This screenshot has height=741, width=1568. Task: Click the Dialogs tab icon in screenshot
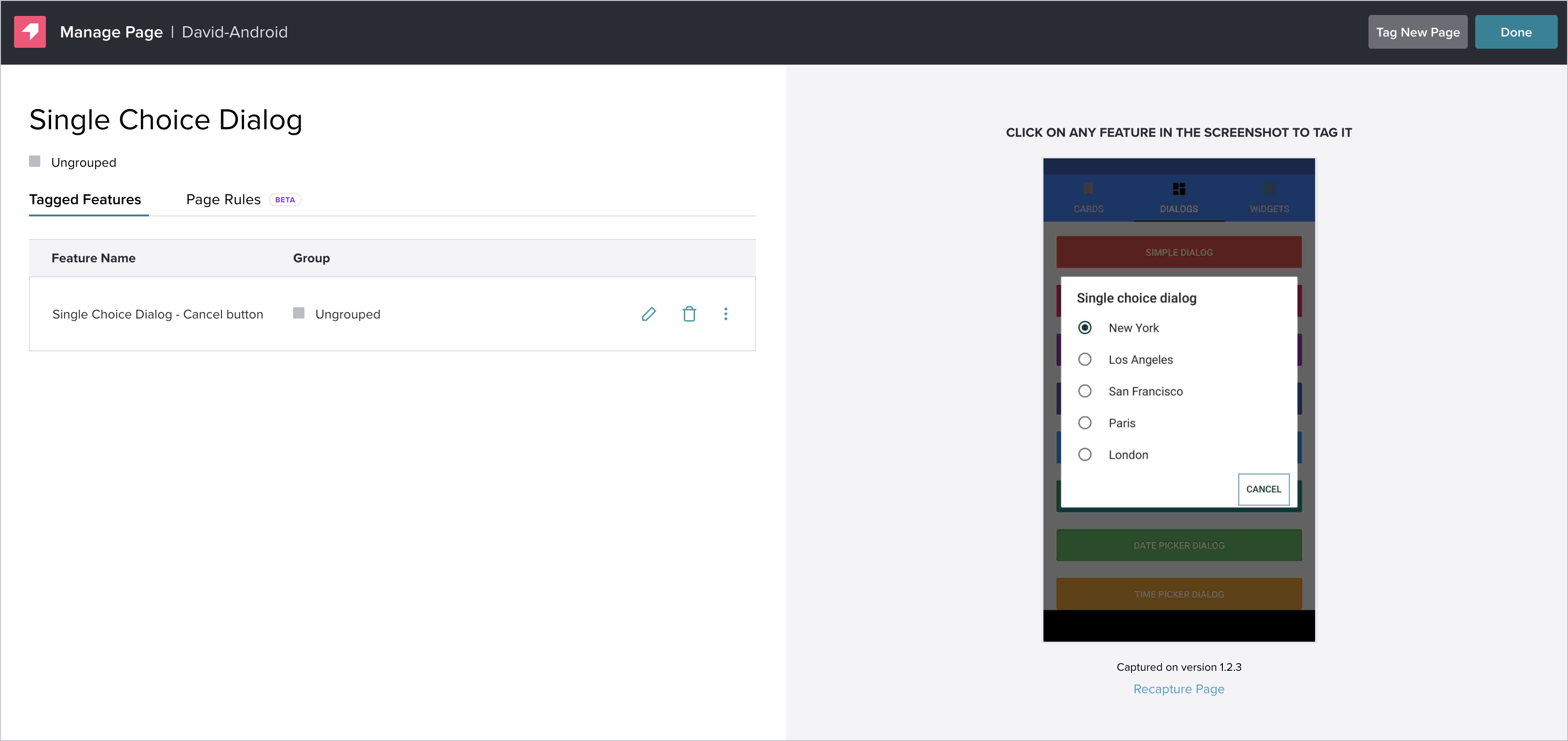1178,189
